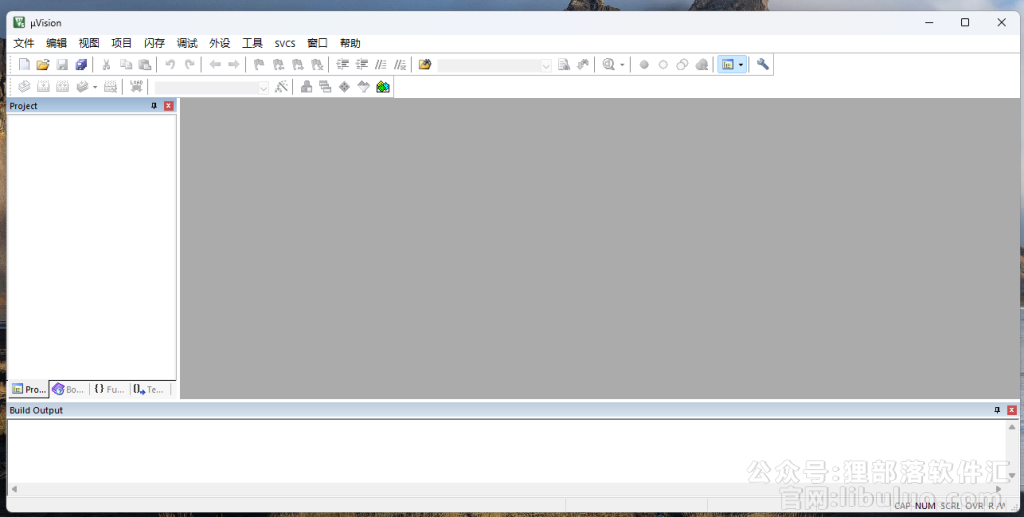
Task: Toggle auto-hide pin on Project panel
Action: [x=154, y=106]
